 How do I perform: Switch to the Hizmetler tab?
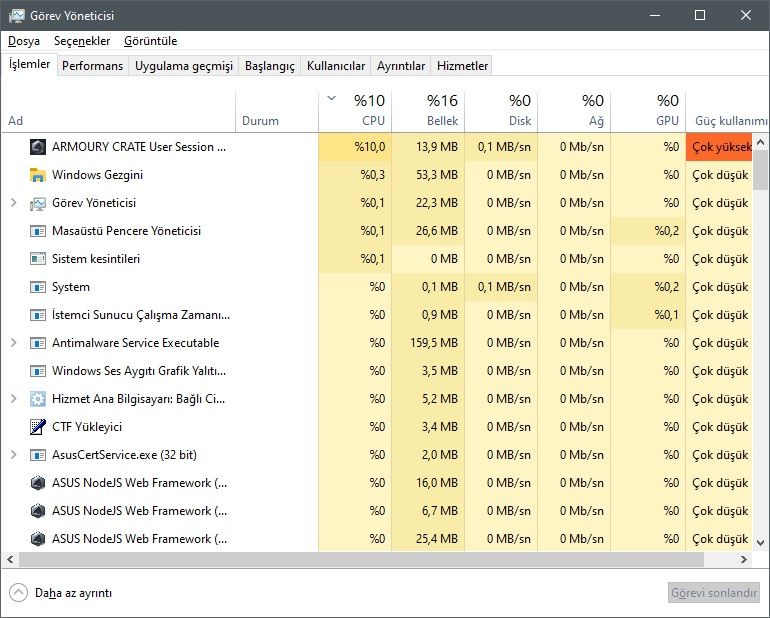(x=462, y=66)
